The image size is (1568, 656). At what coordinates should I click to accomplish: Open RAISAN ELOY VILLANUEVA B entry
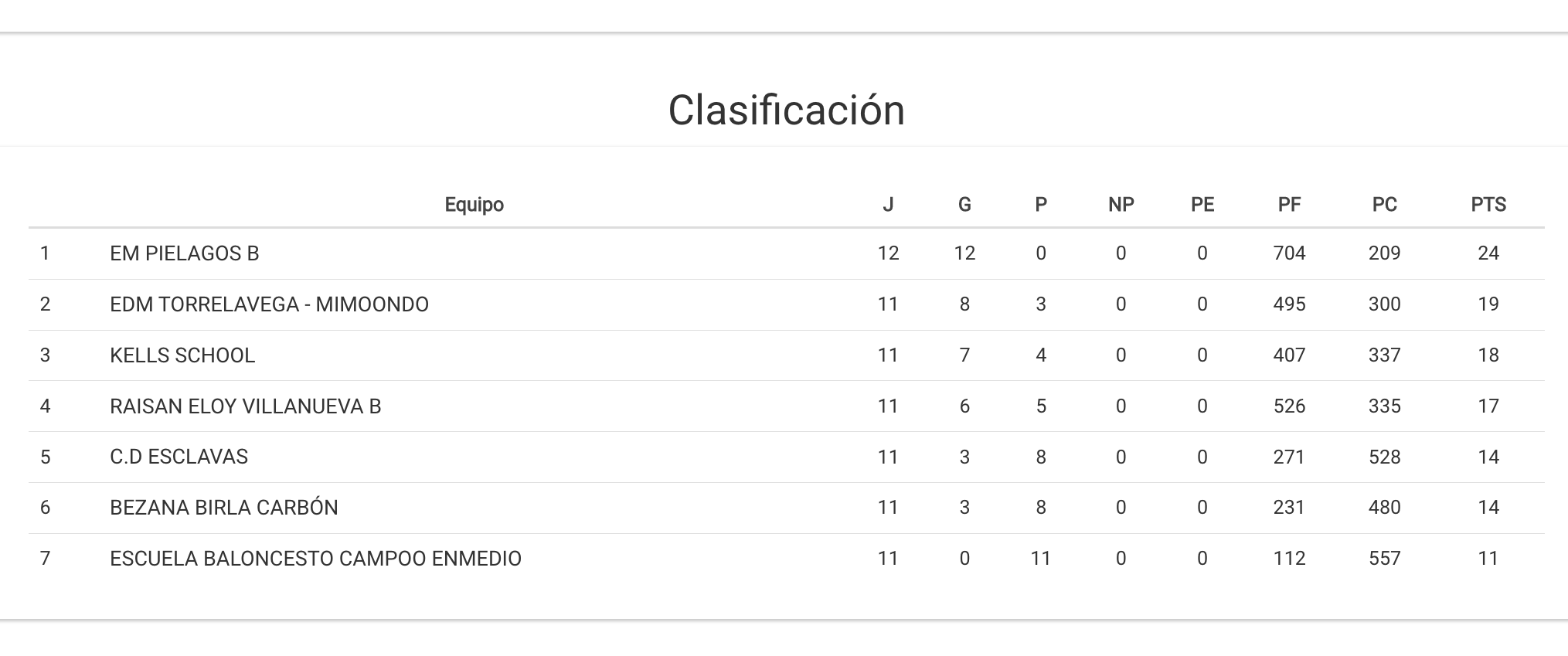(246, 406)
